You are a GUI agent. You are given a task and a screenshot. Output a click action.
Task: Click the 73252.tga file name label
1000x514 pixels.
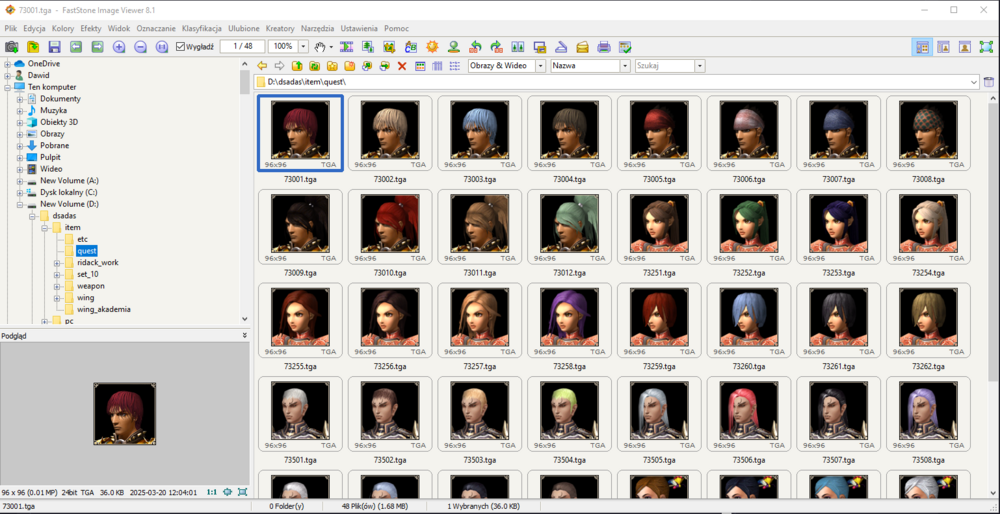(749, 273)
